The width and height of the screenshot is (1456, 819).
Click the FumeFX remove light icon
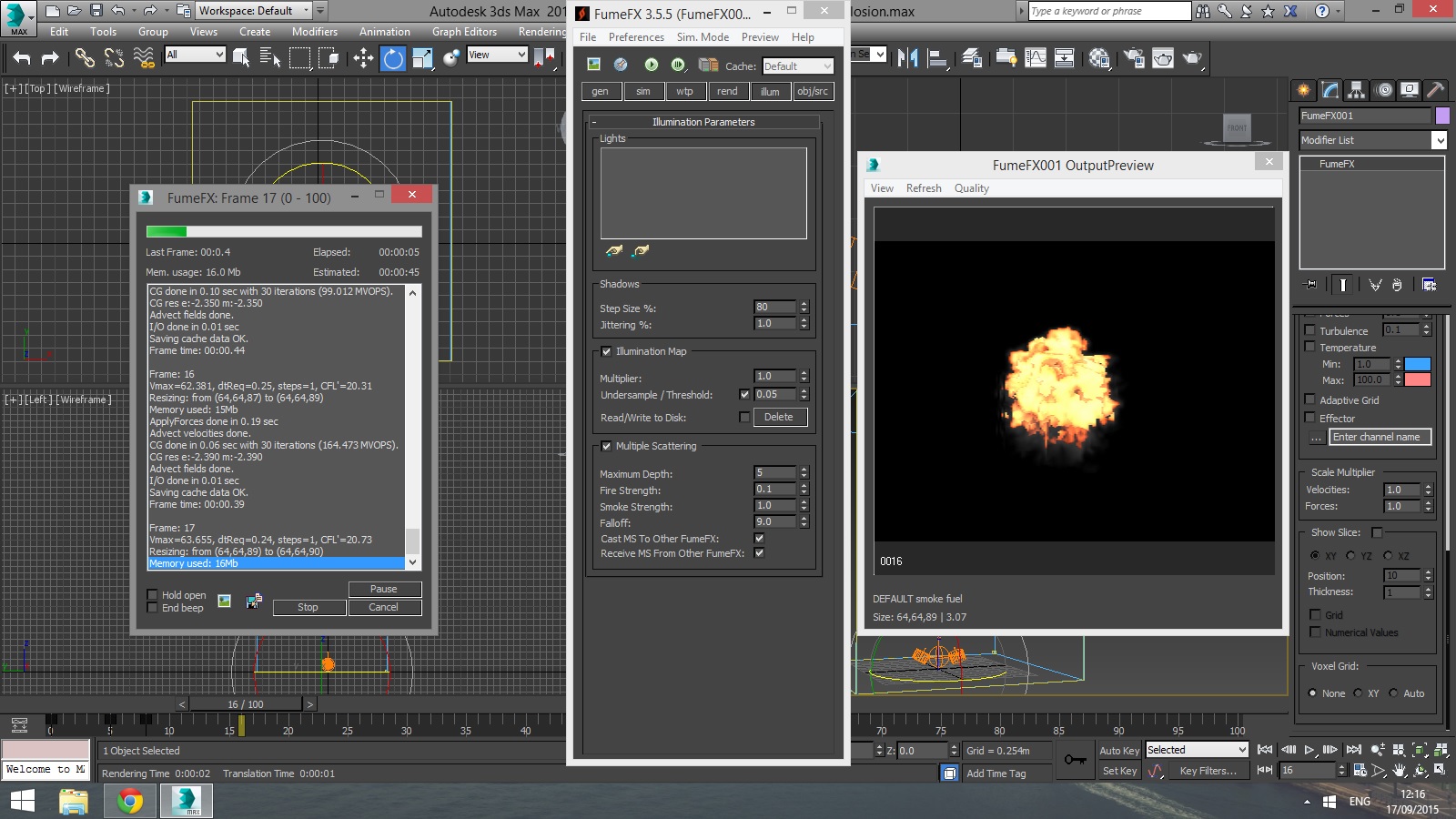641,250
